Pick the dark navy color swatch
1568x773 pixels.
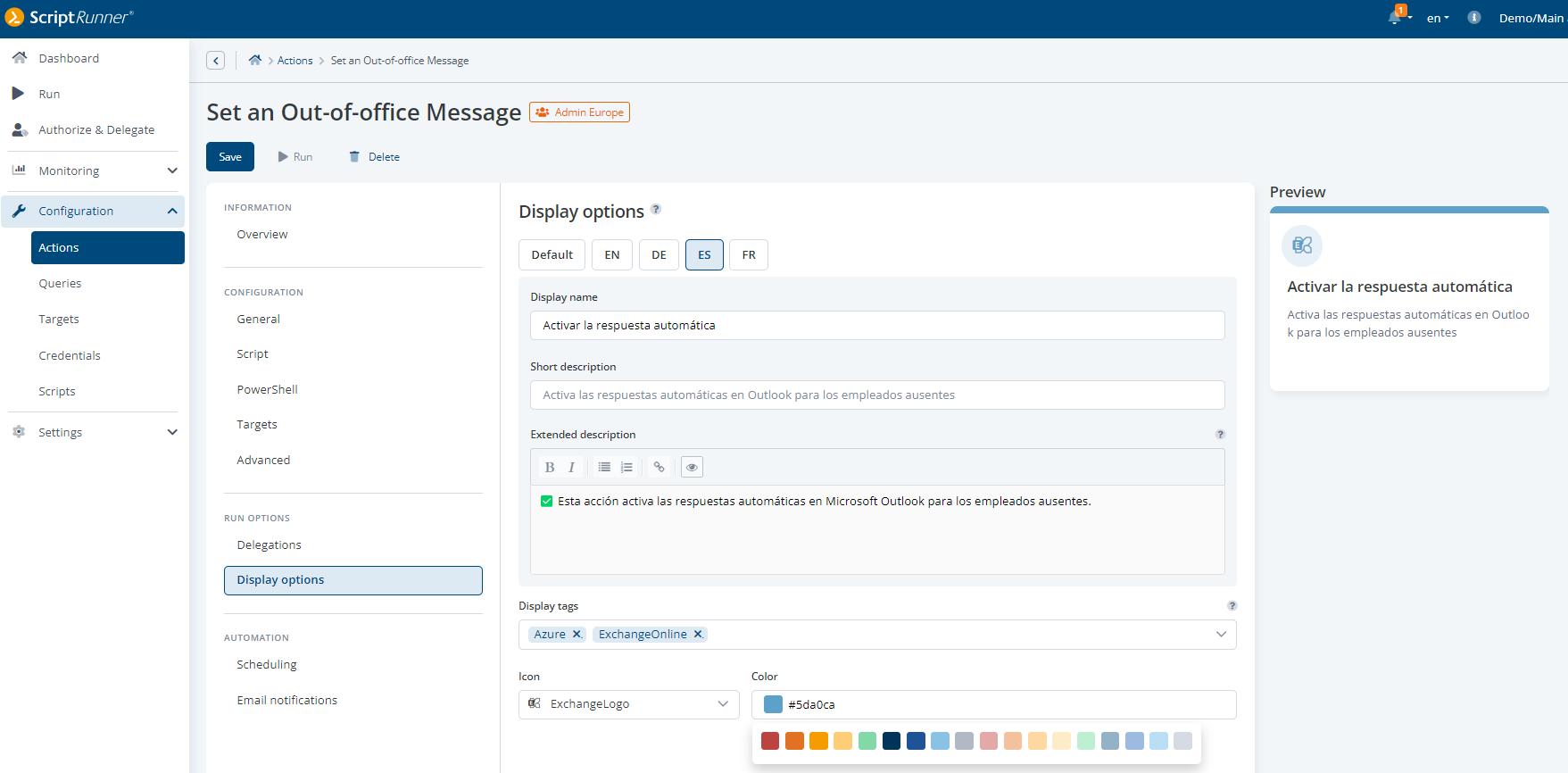[x=892, y=741]
